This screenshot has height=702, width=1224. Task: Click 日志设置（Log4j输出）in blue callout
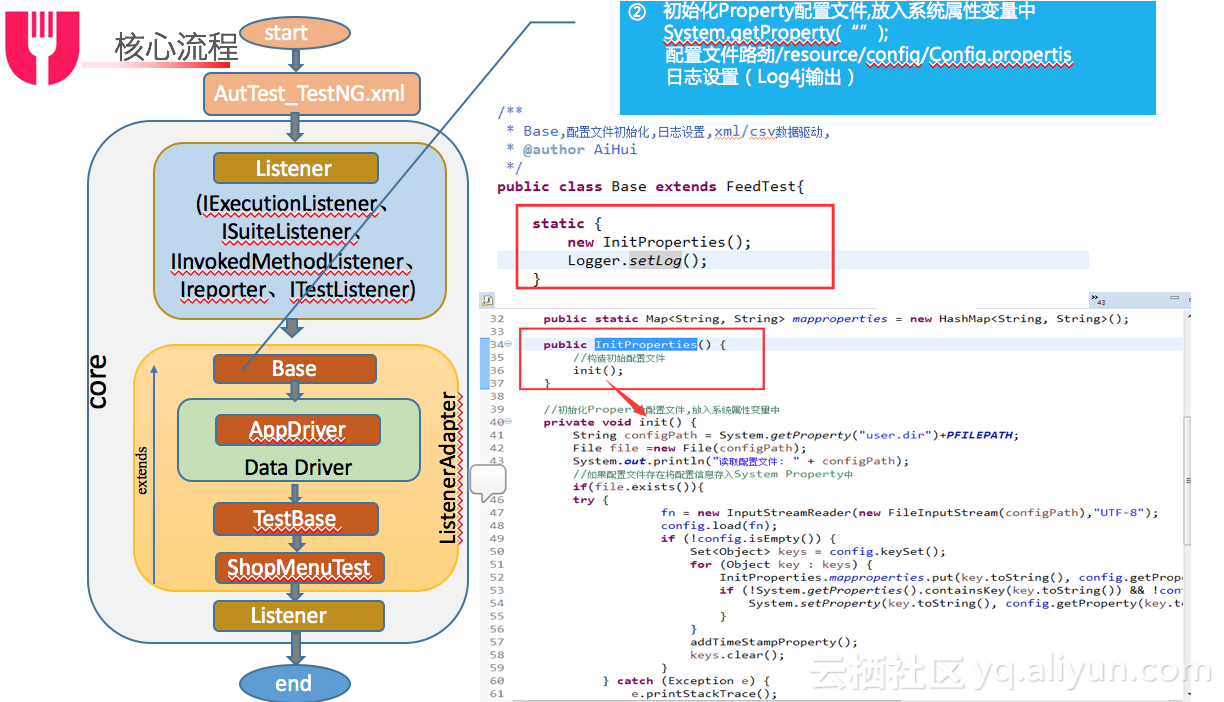(760, 76)
